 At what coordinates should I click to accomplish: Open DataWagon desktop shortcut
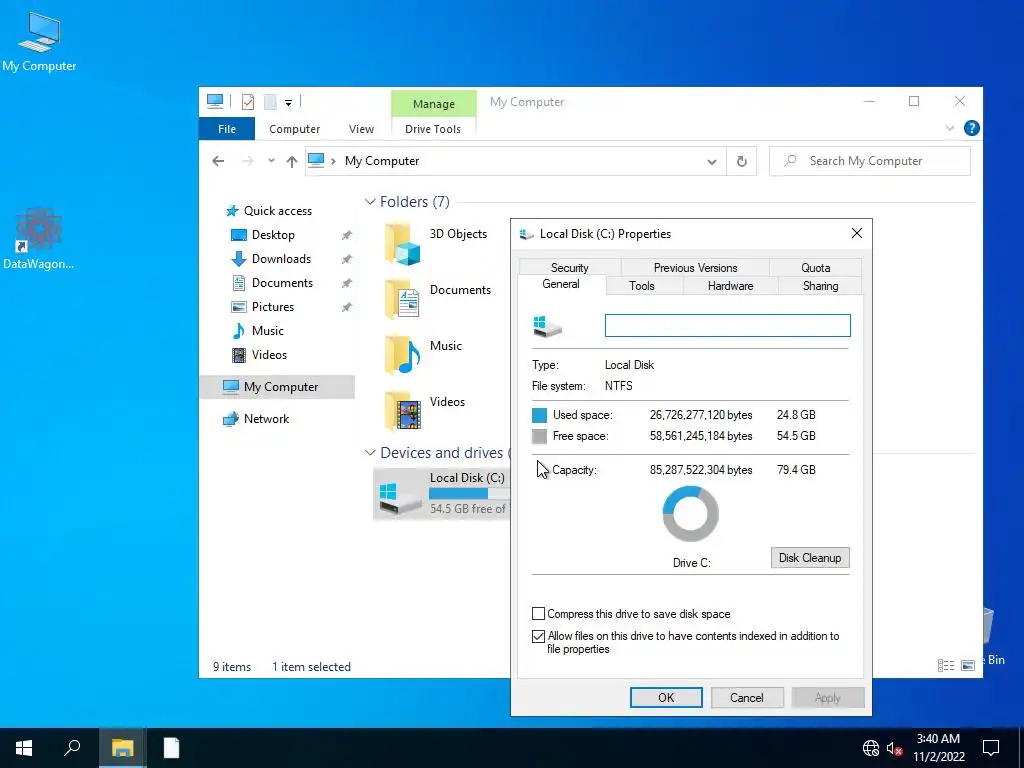[39, 239]
